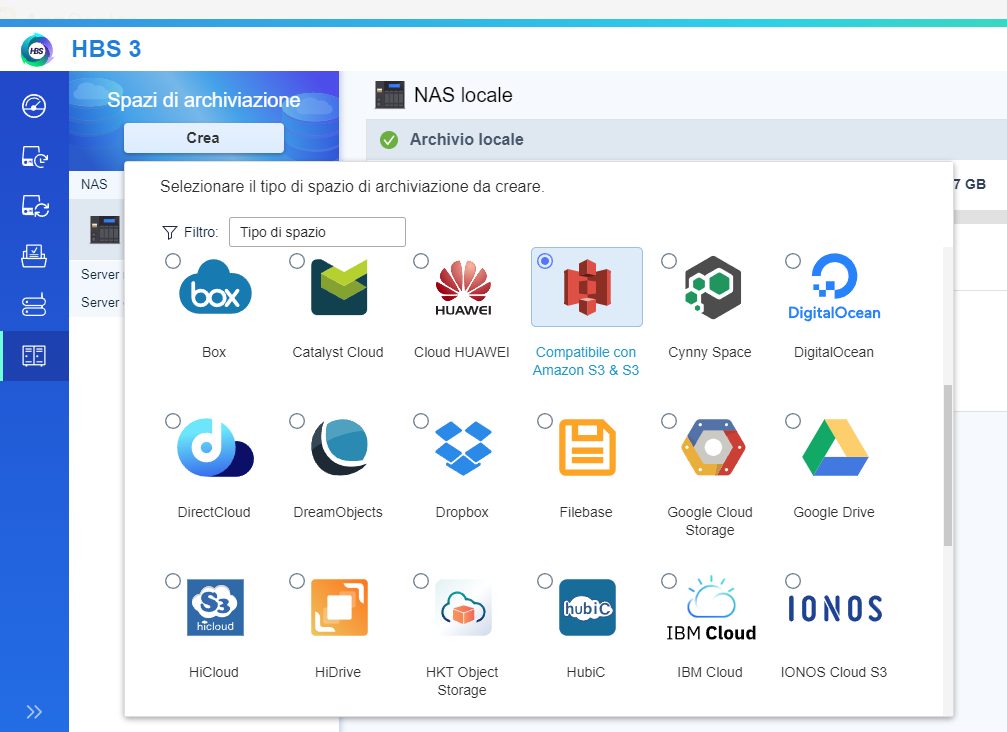Select the DigitalOcean radio button
The height and width of the screenshot is (732, 1007).
(792, 261)
